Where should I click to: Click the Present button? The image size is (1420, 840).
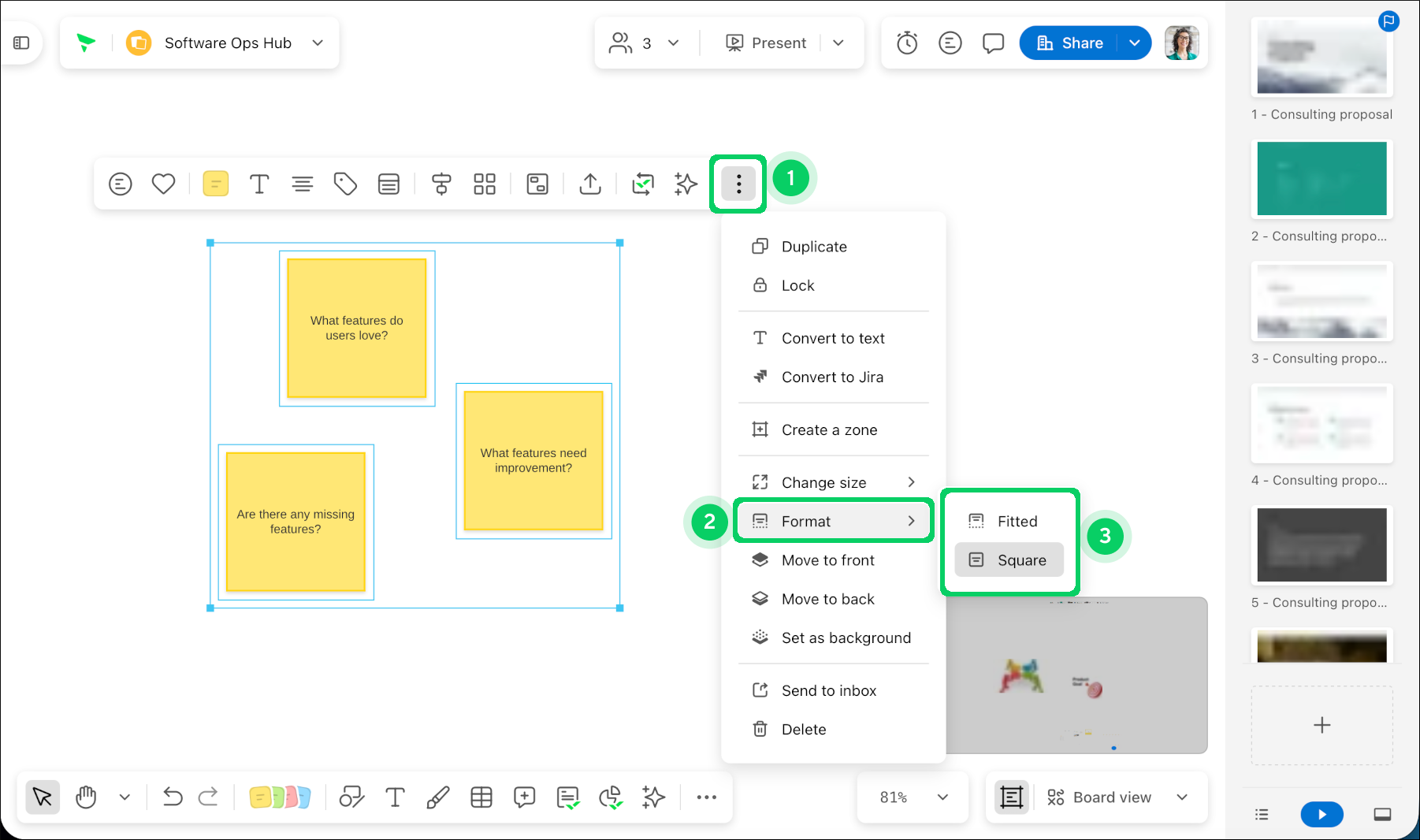point(765,43)
